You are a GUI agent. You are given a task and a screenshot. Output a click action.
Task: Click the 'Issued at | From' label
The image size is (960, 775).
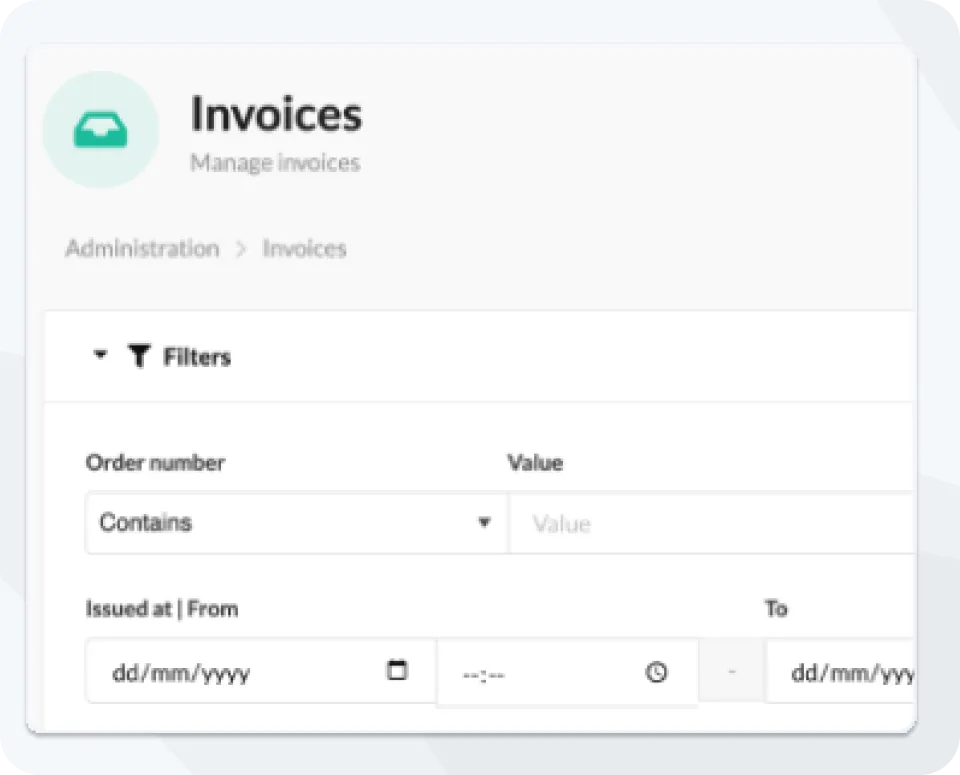pos(162,608)
